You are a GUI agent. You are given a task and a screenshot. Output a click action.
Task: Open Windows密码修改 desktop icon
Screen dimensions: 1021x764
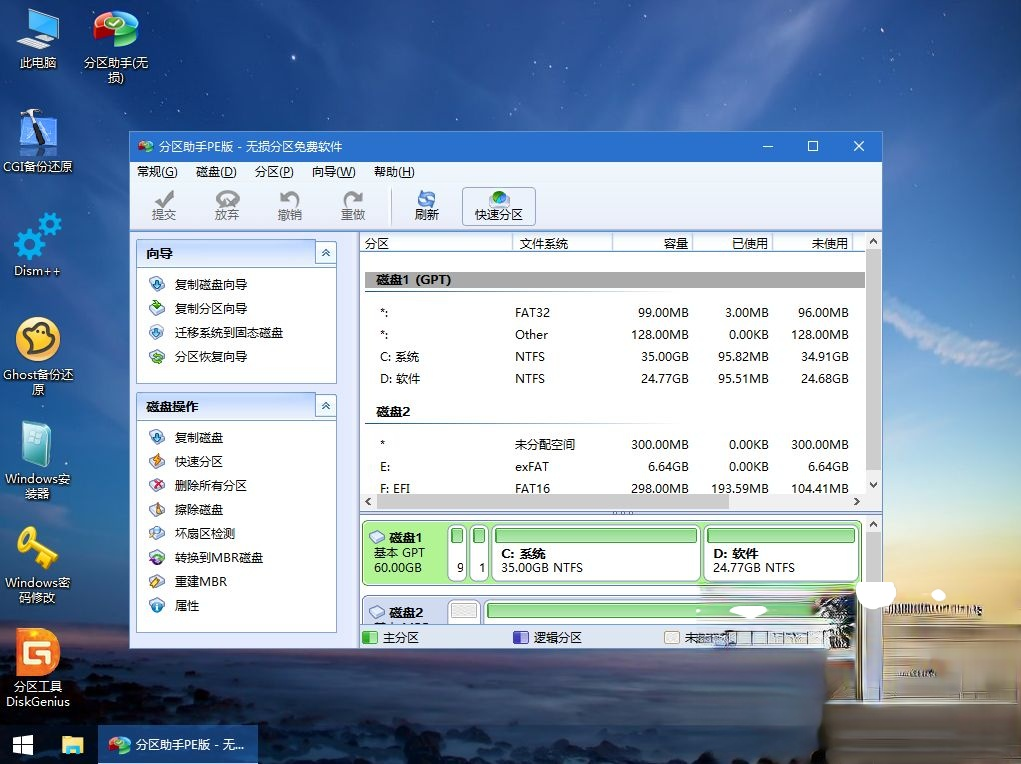coord(37,565)
